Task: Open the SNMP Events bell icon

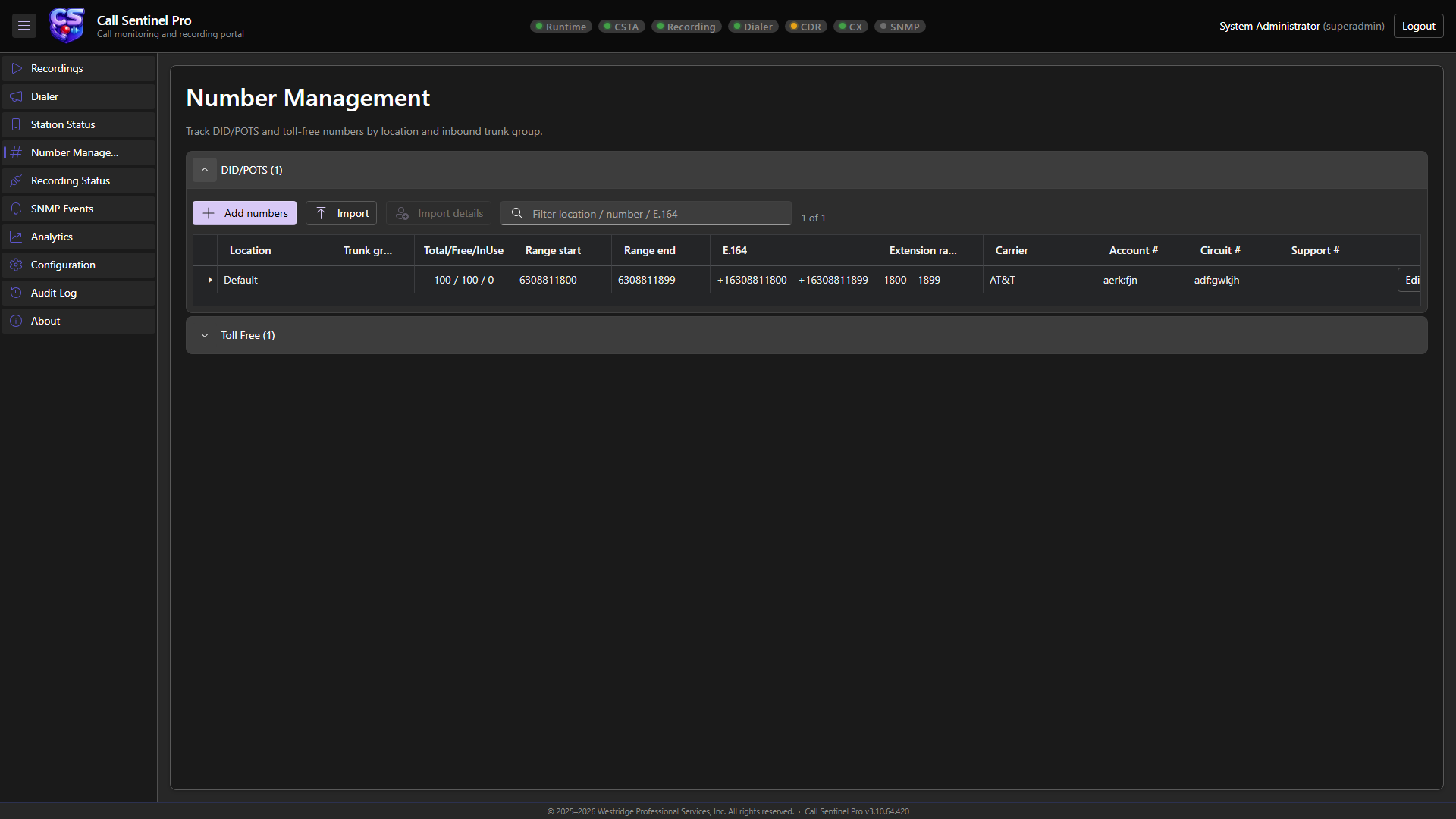Action: tap(16, 209)
